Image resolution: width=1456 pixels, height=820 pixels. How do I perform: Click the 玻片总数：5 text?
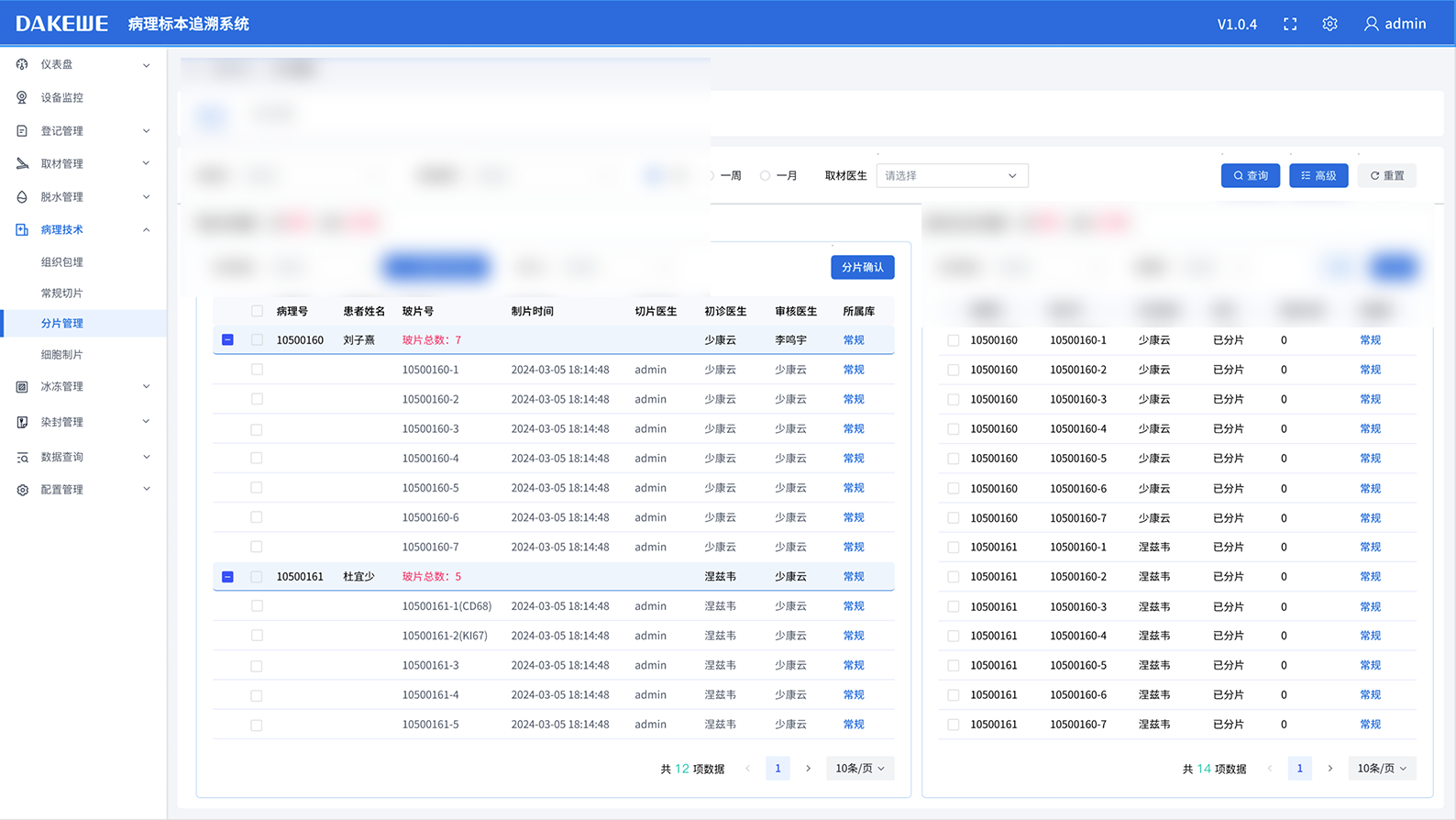(x=432, y=577)
